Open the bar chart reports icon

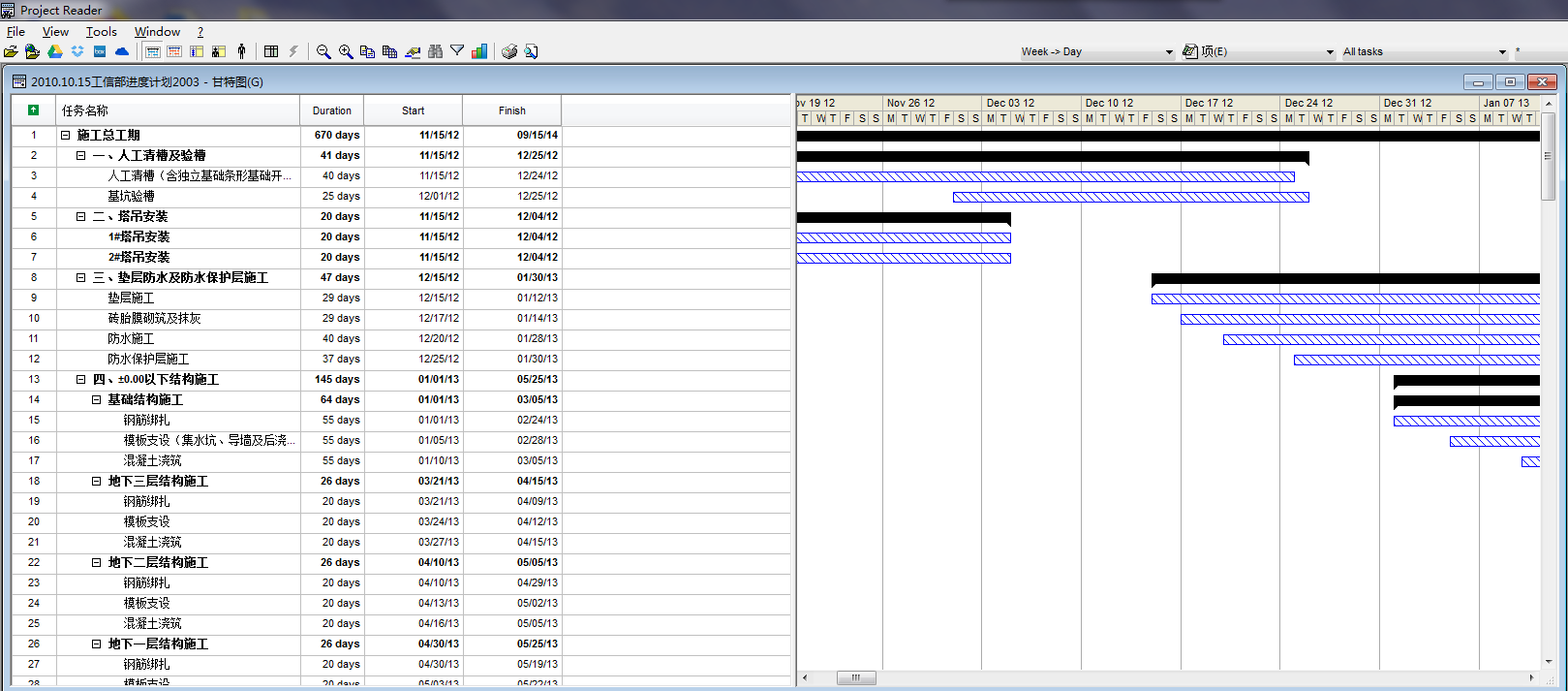479,51
